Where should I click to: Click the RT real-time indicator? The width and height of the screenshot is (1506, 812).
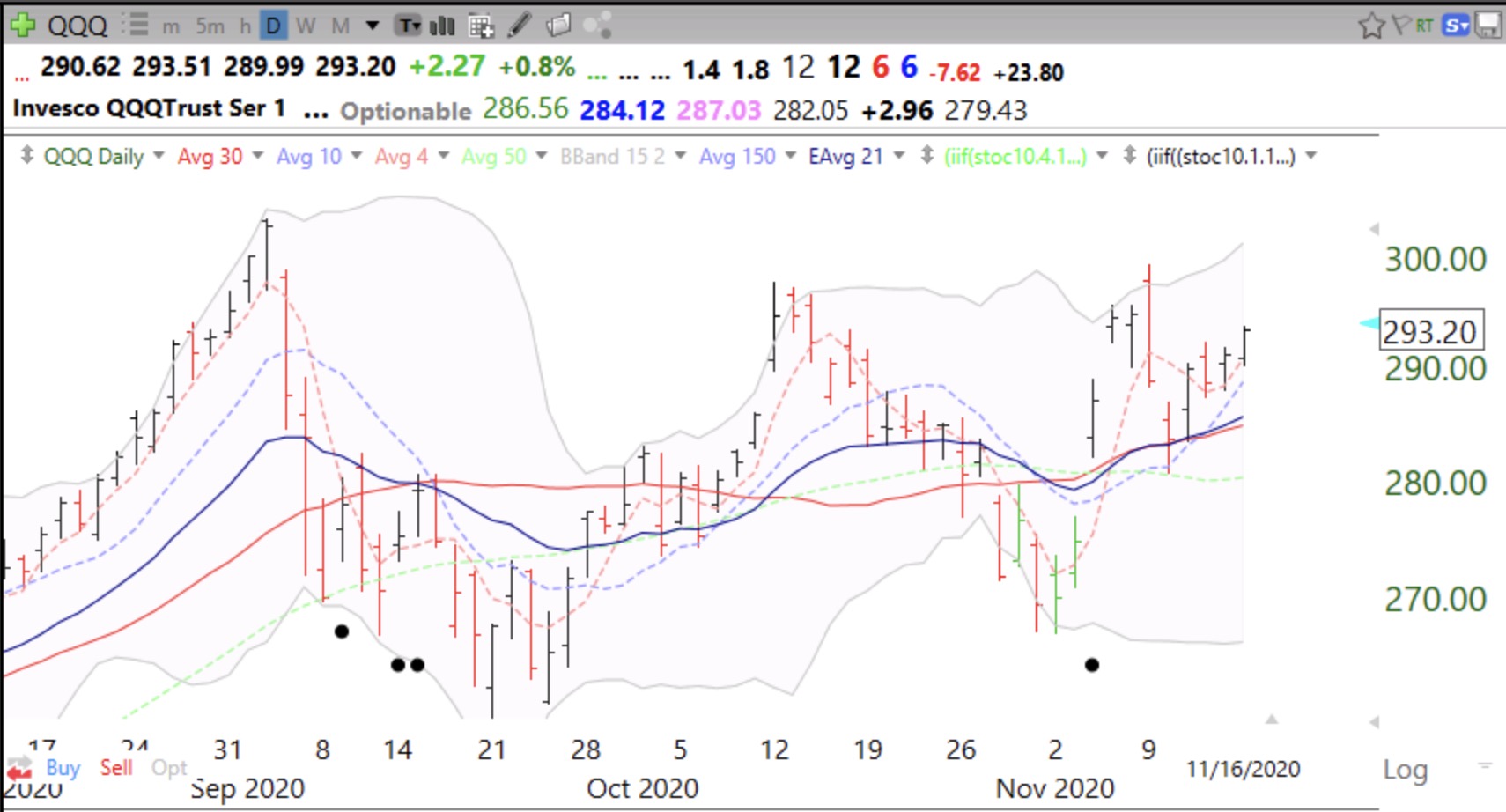click(x=1424, y=26)
